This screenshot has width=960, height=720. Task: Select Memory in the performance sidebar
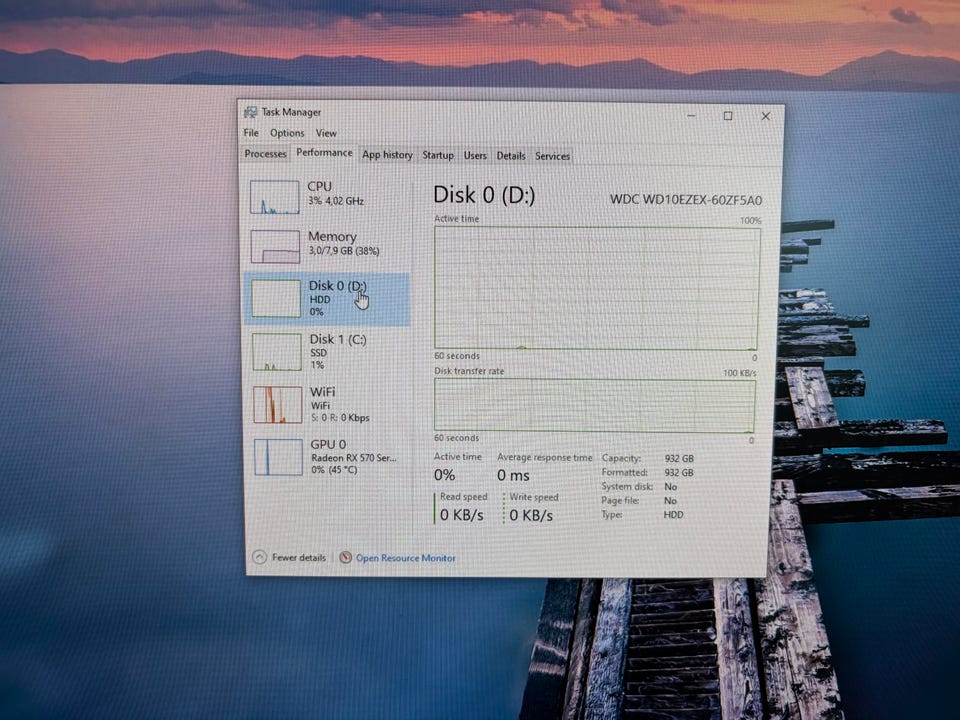pos(328,246)
